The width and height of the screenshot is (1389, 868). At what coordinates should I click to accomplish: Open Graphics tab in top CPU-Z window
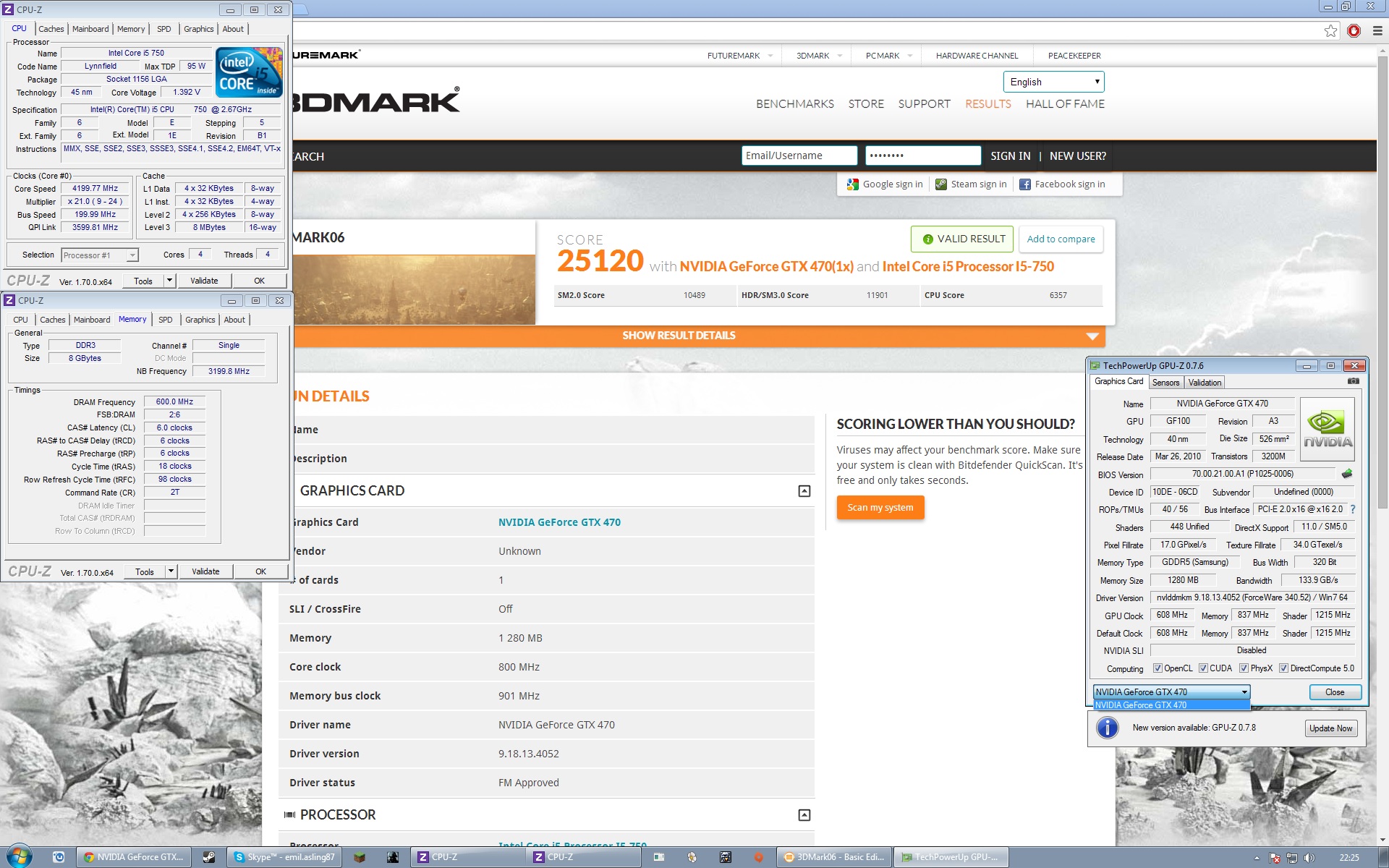click(x=199, y=29)
